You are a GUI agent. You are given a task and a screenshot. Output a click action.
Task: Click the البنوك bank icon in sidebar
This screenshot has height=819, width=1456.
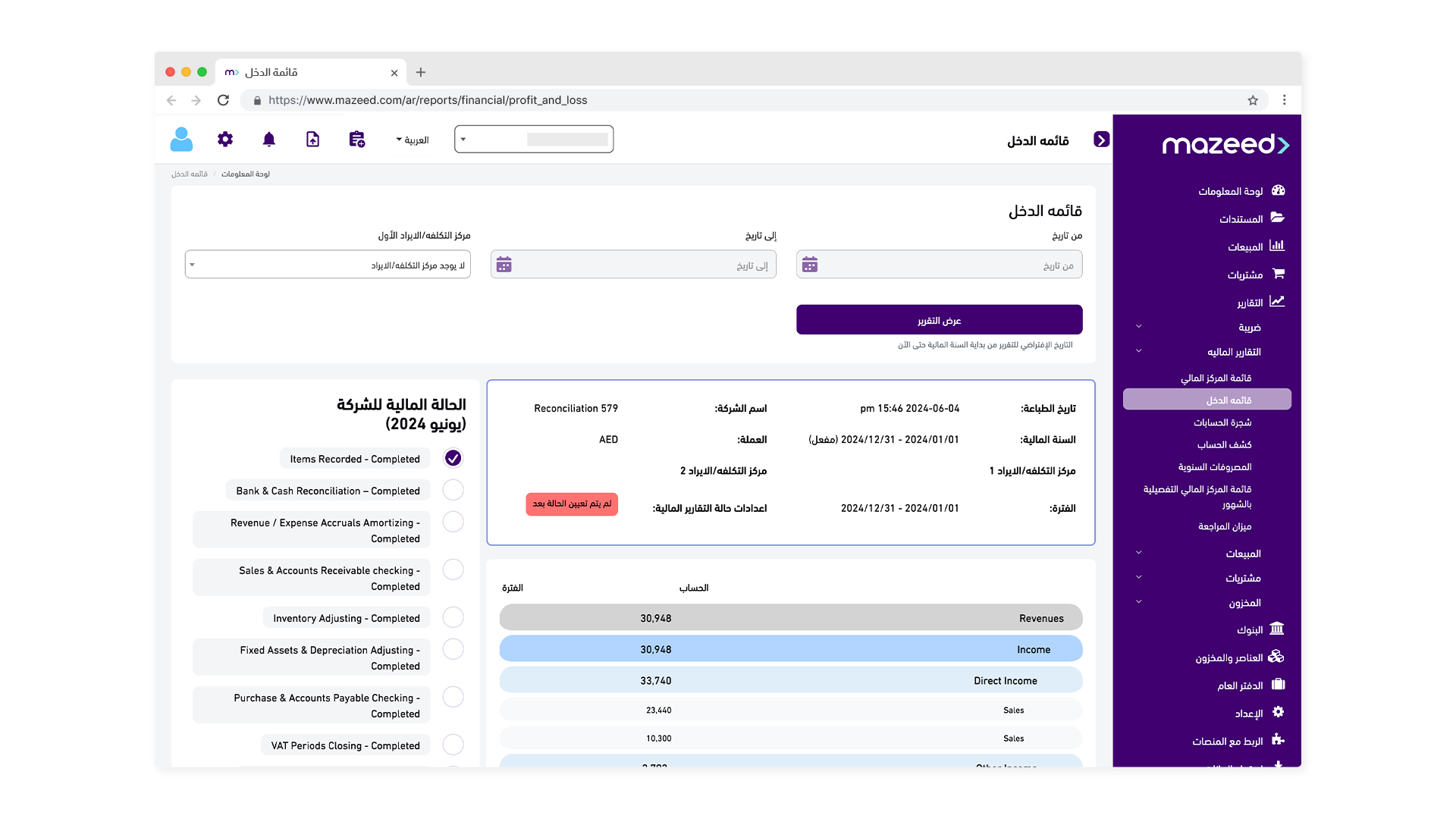(1276, 629)
